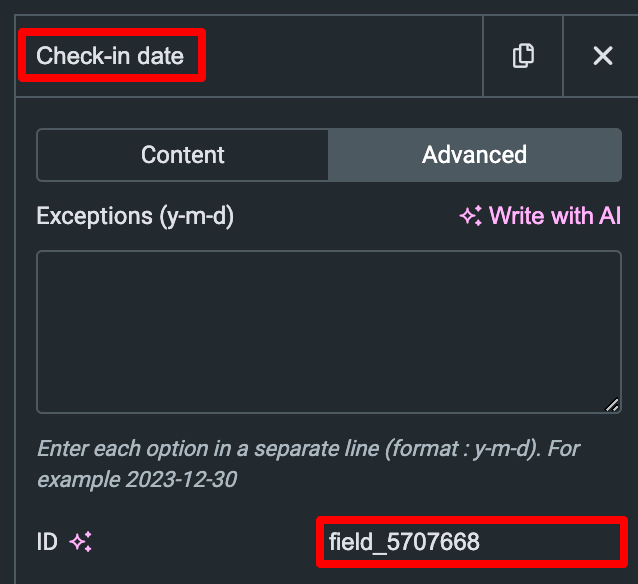Focus the Exceptions (y-m-d) text area
Viewport: 638px width, 584px height.
(329, 332)
